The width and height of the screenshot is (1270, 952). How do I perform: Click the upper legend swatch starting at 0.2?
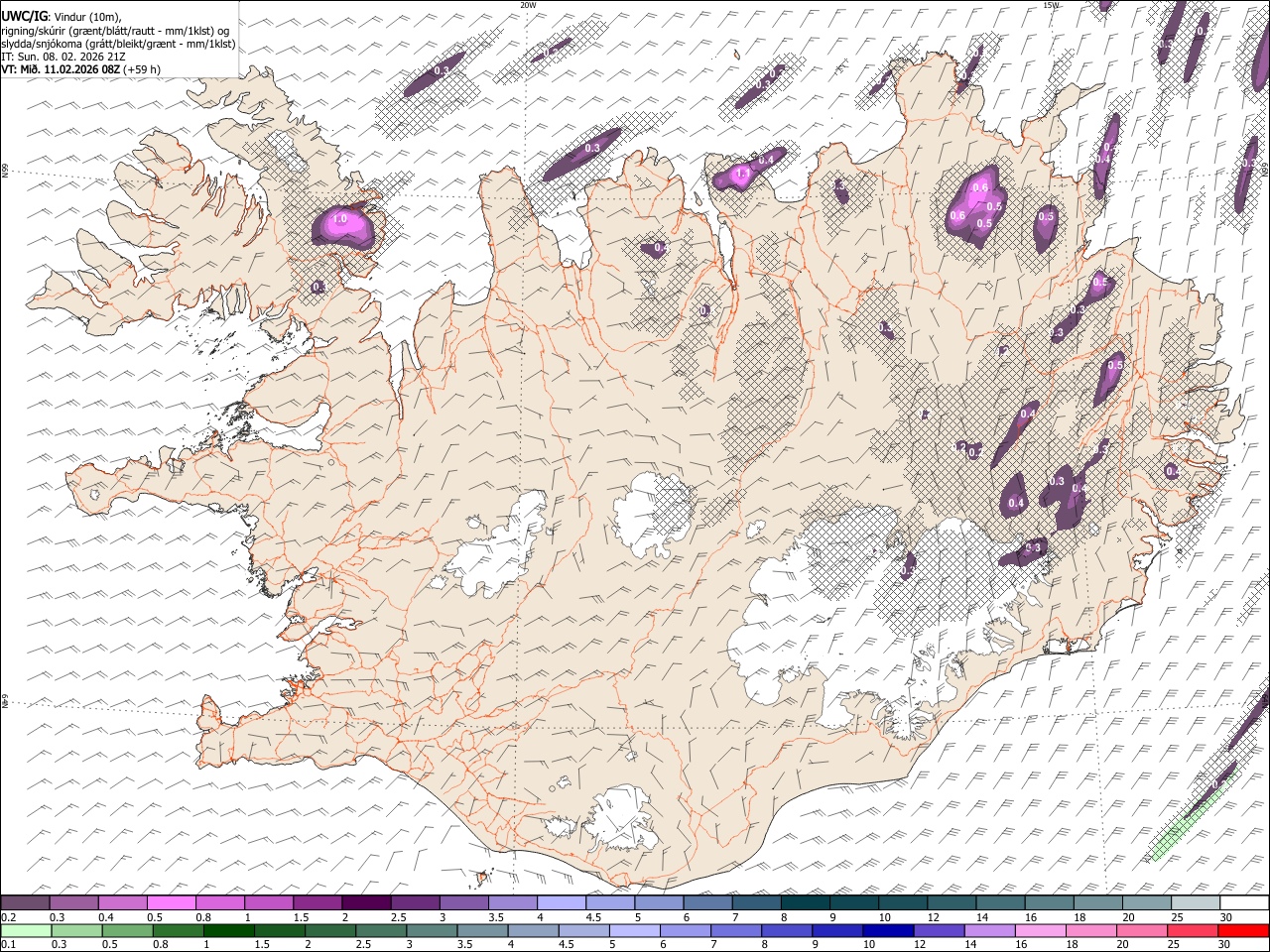point(26,903)
